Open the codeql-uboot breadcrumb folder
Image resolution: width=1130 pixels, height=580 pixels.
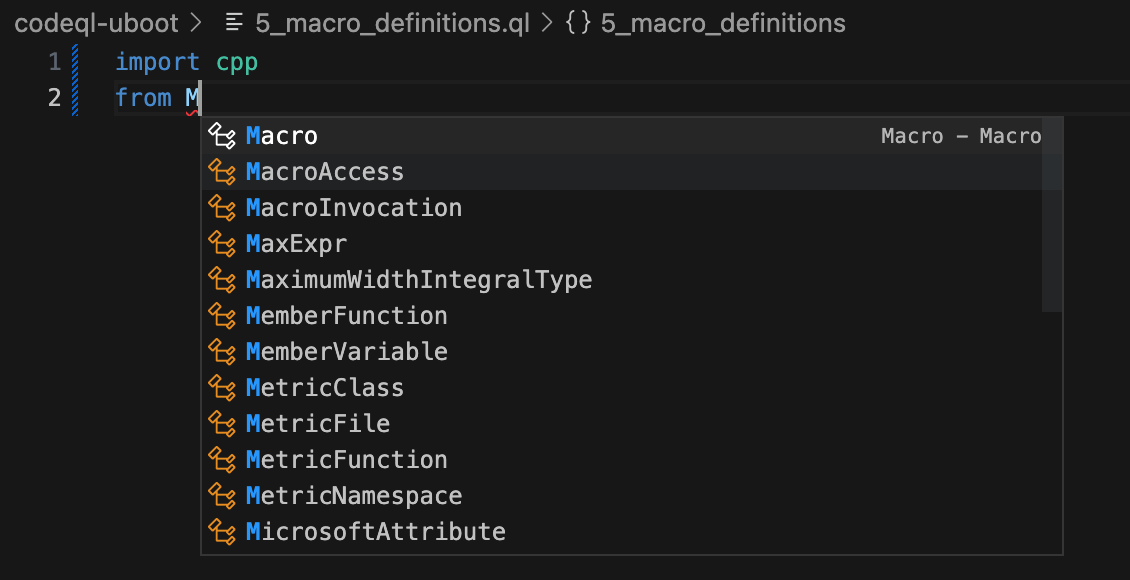[96, 23]
